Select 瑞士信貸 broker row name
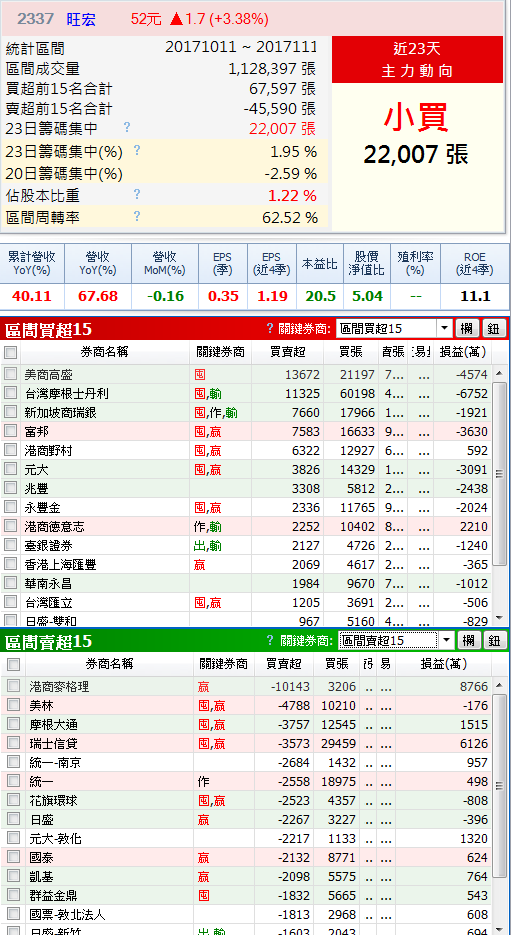Viewport: 511px width, 935px height. (x=53, y=744)
